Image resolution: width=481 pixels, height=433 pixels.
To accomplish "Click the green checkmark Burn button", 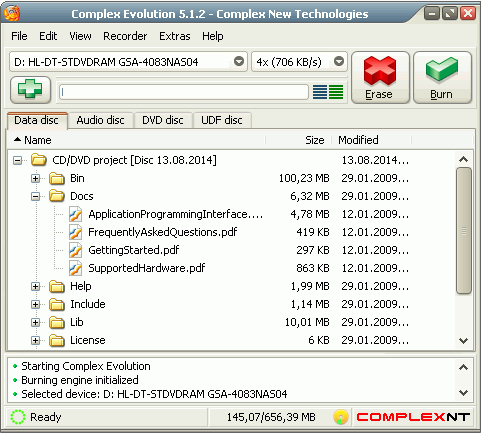I will (x=442, y=77).
